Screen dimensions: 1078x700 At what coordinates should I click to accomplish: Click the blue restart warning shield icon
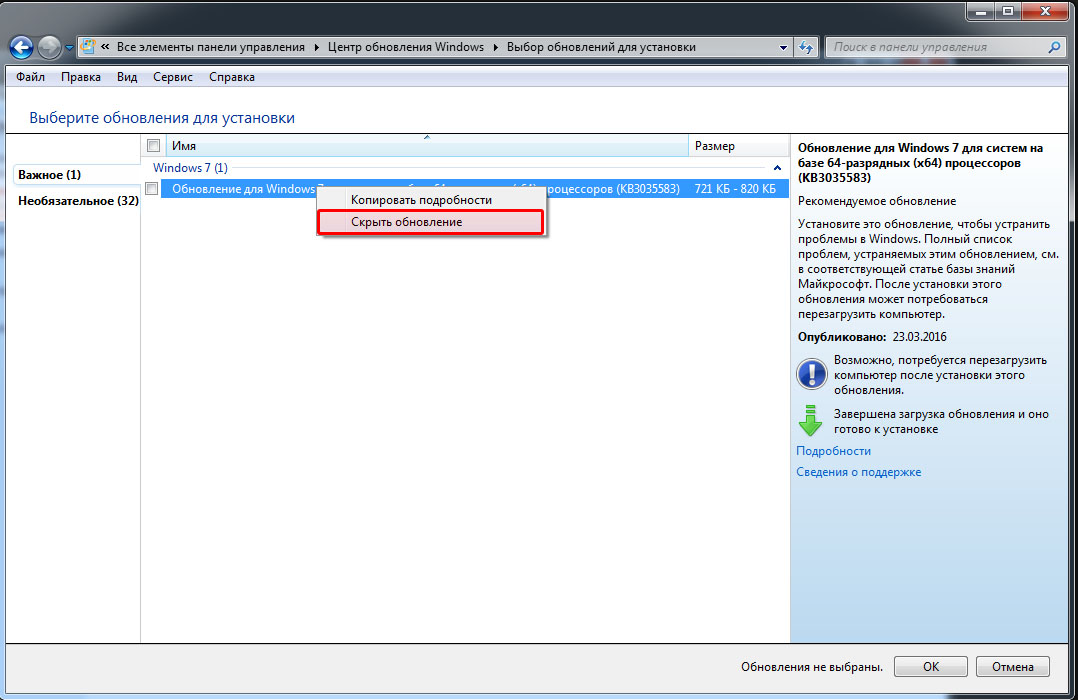tap(811, 375)
